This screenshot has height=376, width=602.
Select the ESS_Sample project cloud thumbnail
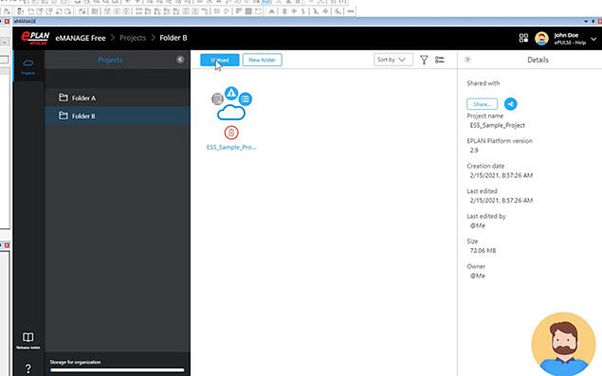tap(231, 113)
